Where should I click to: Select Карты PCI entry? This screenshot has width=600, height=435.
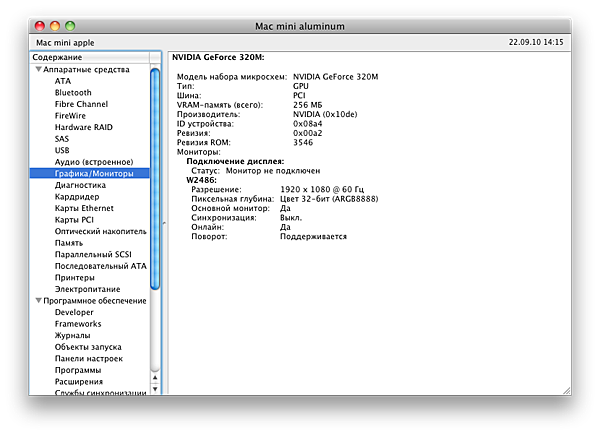(74, 220)
